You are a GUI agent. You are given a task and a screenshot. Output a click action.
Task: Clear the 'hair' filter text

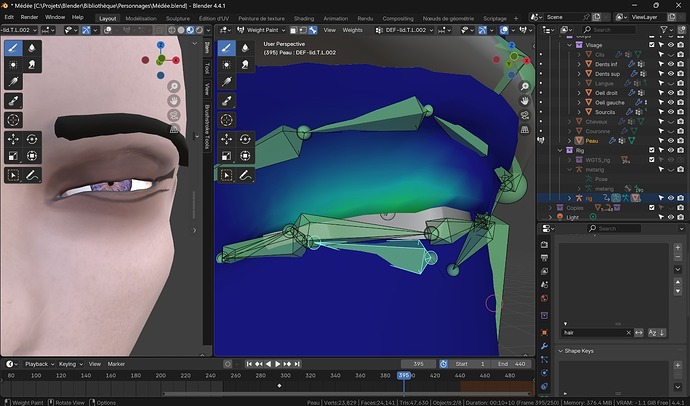(628, 333)
